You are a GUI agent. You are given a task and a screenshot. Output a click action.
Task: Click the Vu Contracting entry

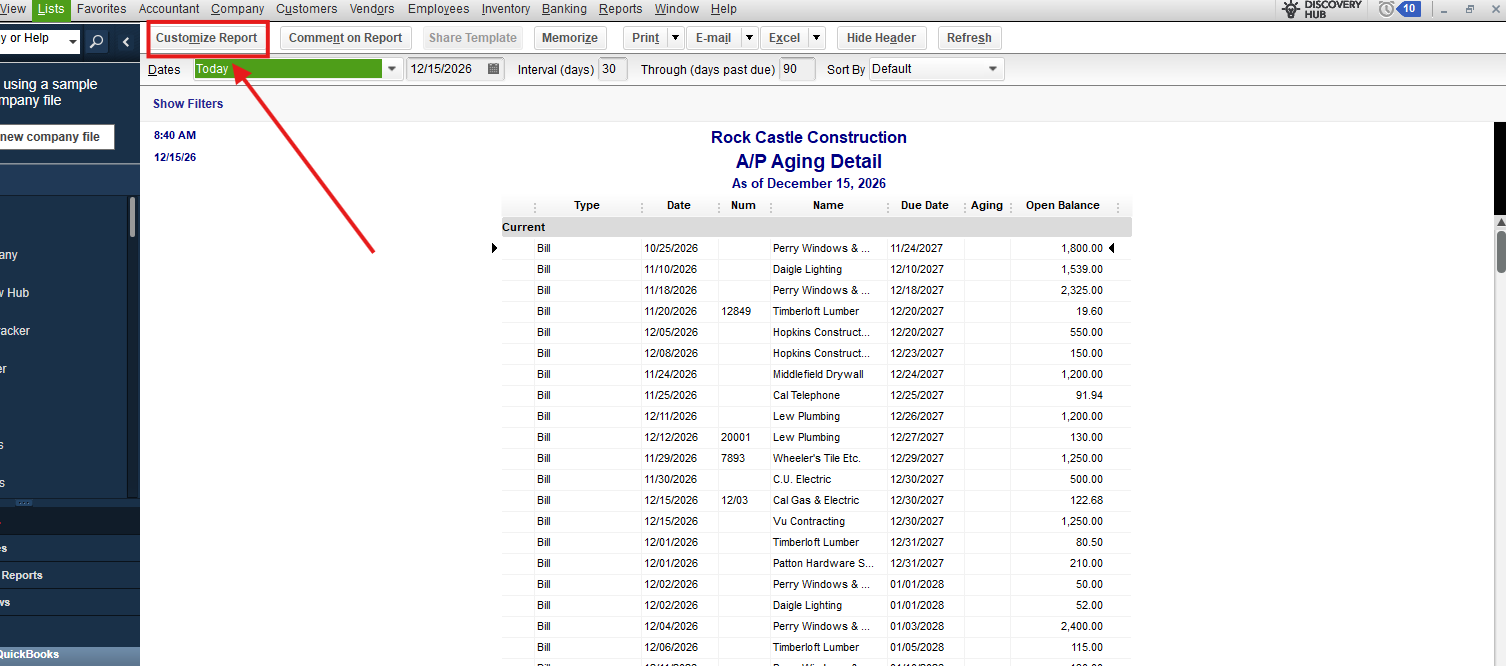(809, 521)
